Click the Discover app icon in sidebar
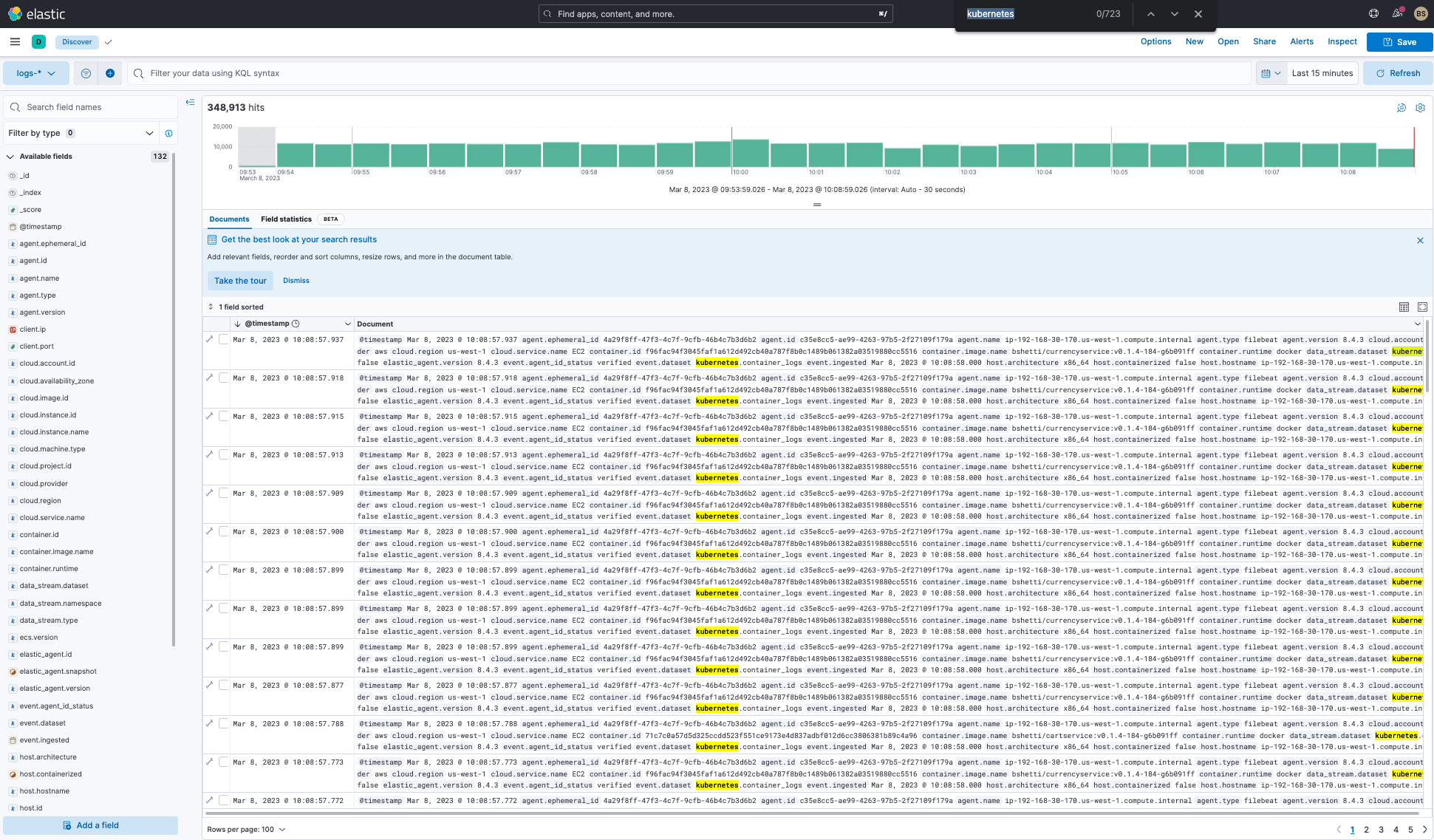This screenshot has height=840, width=1434. (39, 42)
